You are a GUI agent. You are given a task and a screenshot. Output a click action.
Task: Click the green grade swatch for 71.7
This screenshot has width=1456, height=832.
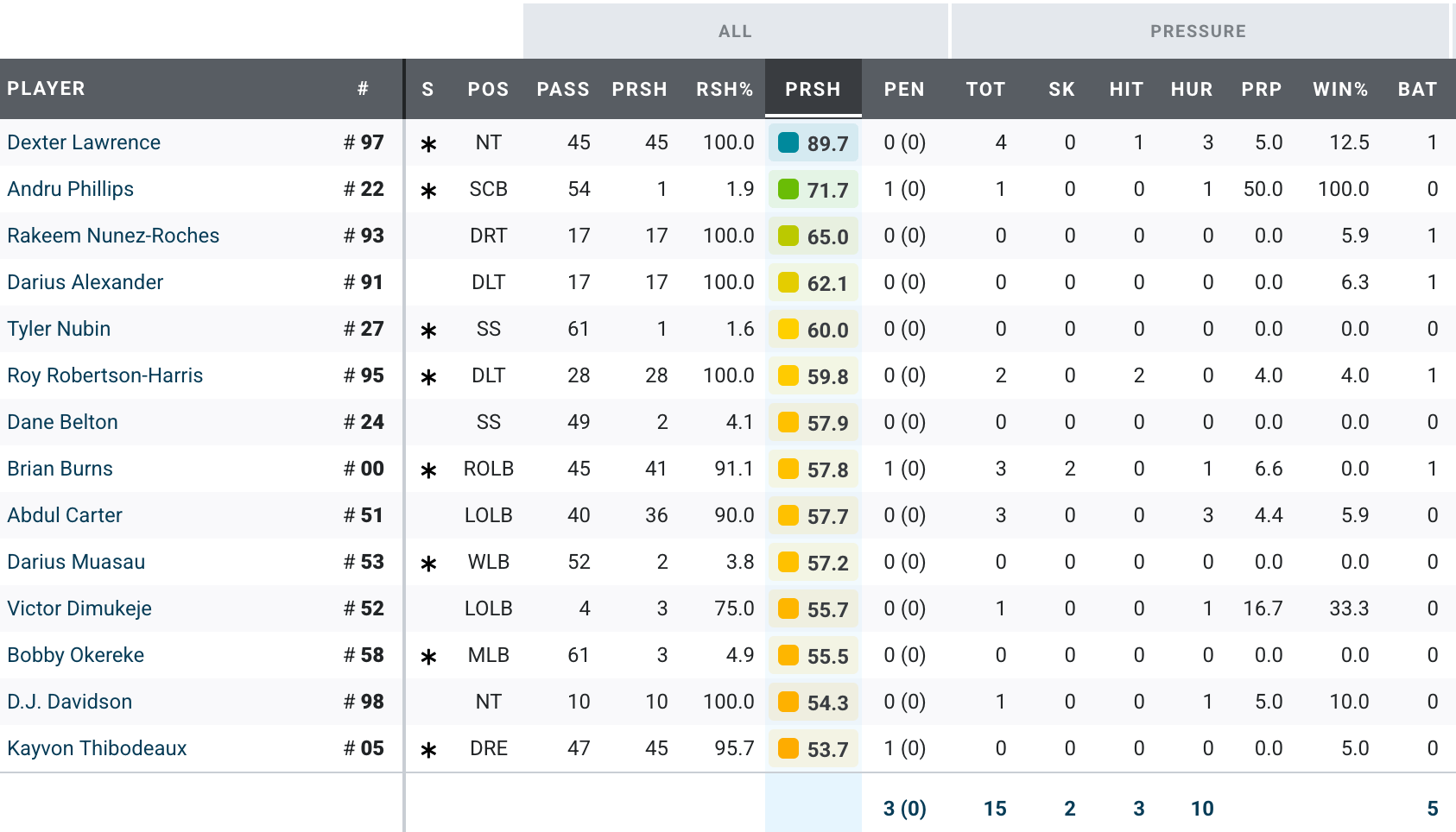coord(788,189)
